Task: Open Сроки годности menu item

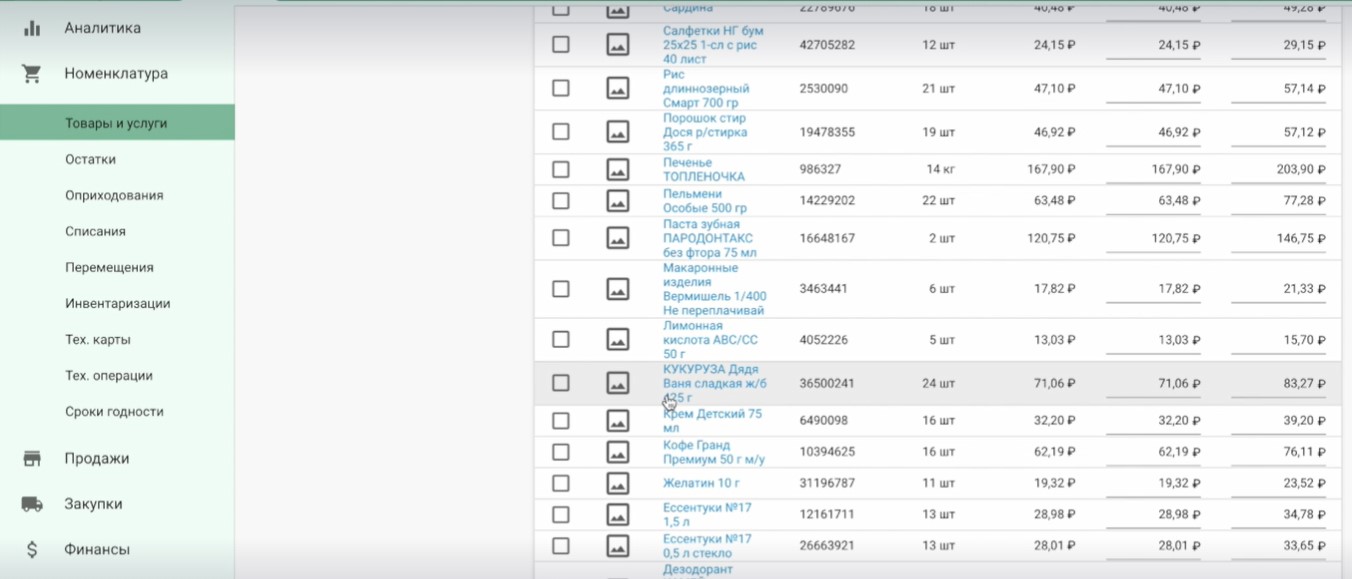Action: pyautogui.click(x=114, y=411)
